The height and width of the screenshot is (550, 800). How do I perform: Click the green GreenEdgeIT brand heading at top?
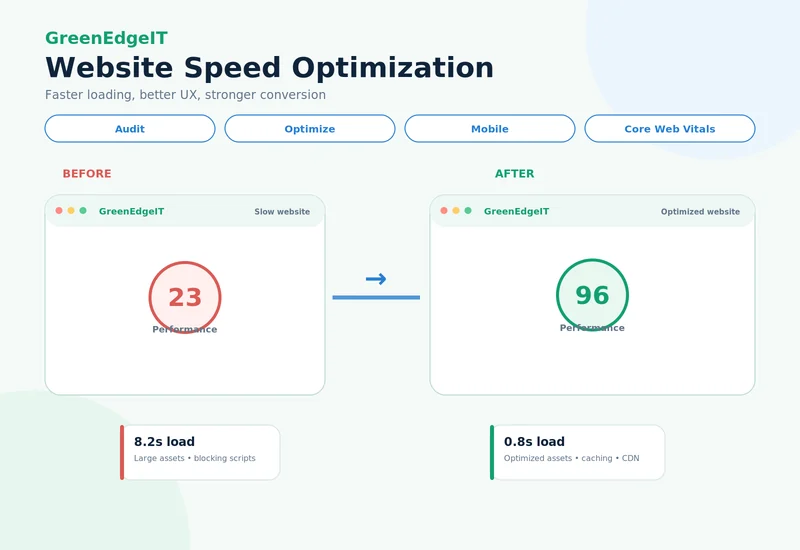(x=106, y=38)
